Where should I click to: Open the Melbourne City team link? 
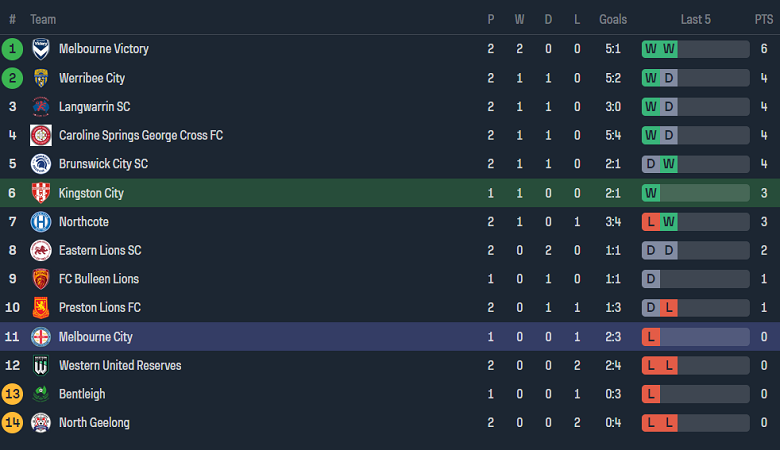point(95,337)
